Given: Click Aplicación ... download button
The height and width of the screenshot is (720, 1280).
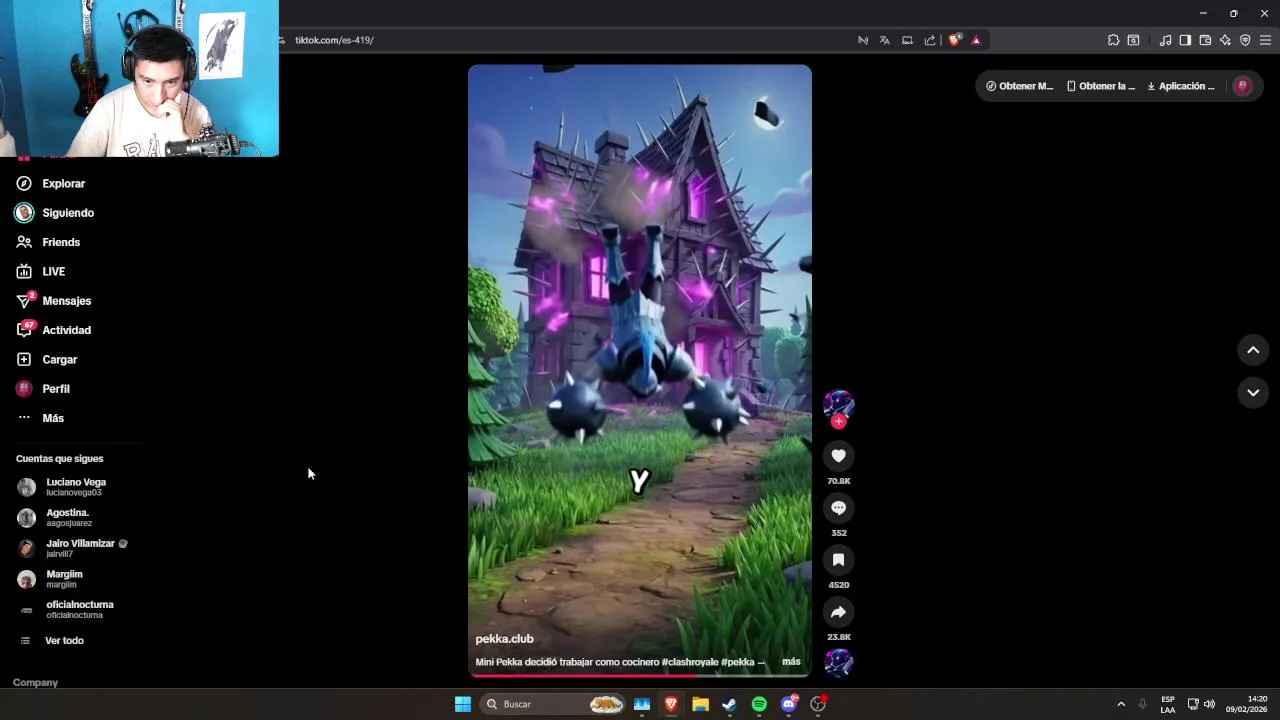Looking at the screenshot, I should 1181,86.
